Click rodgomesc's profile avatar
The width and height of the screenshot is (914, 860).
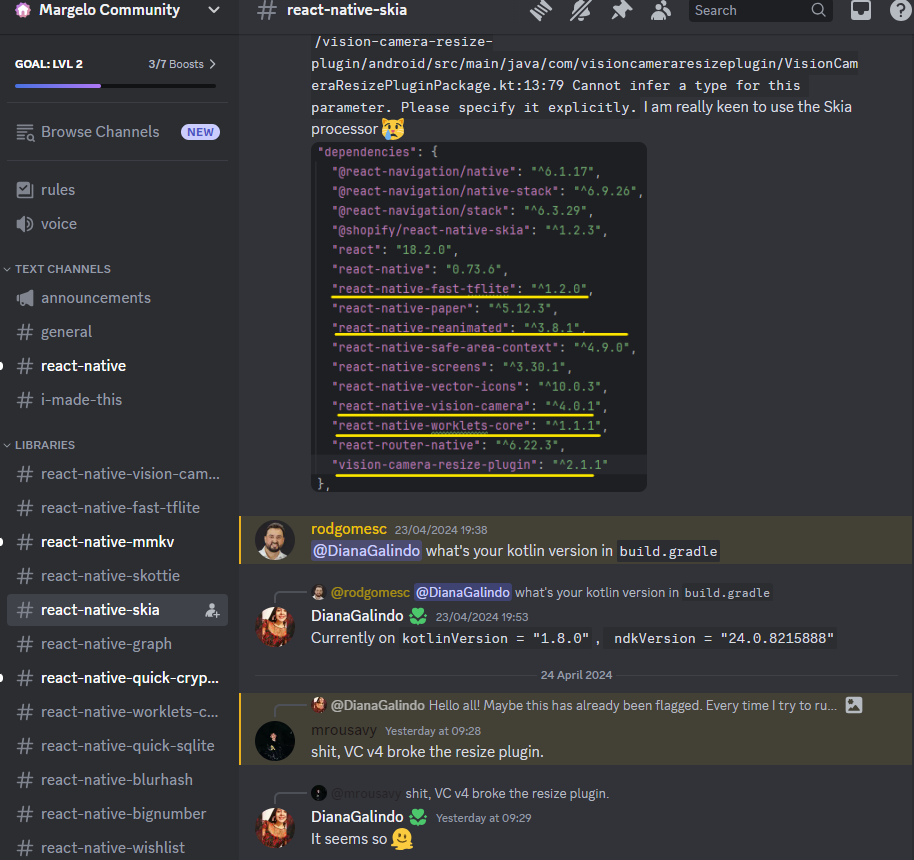coord(275,541)
